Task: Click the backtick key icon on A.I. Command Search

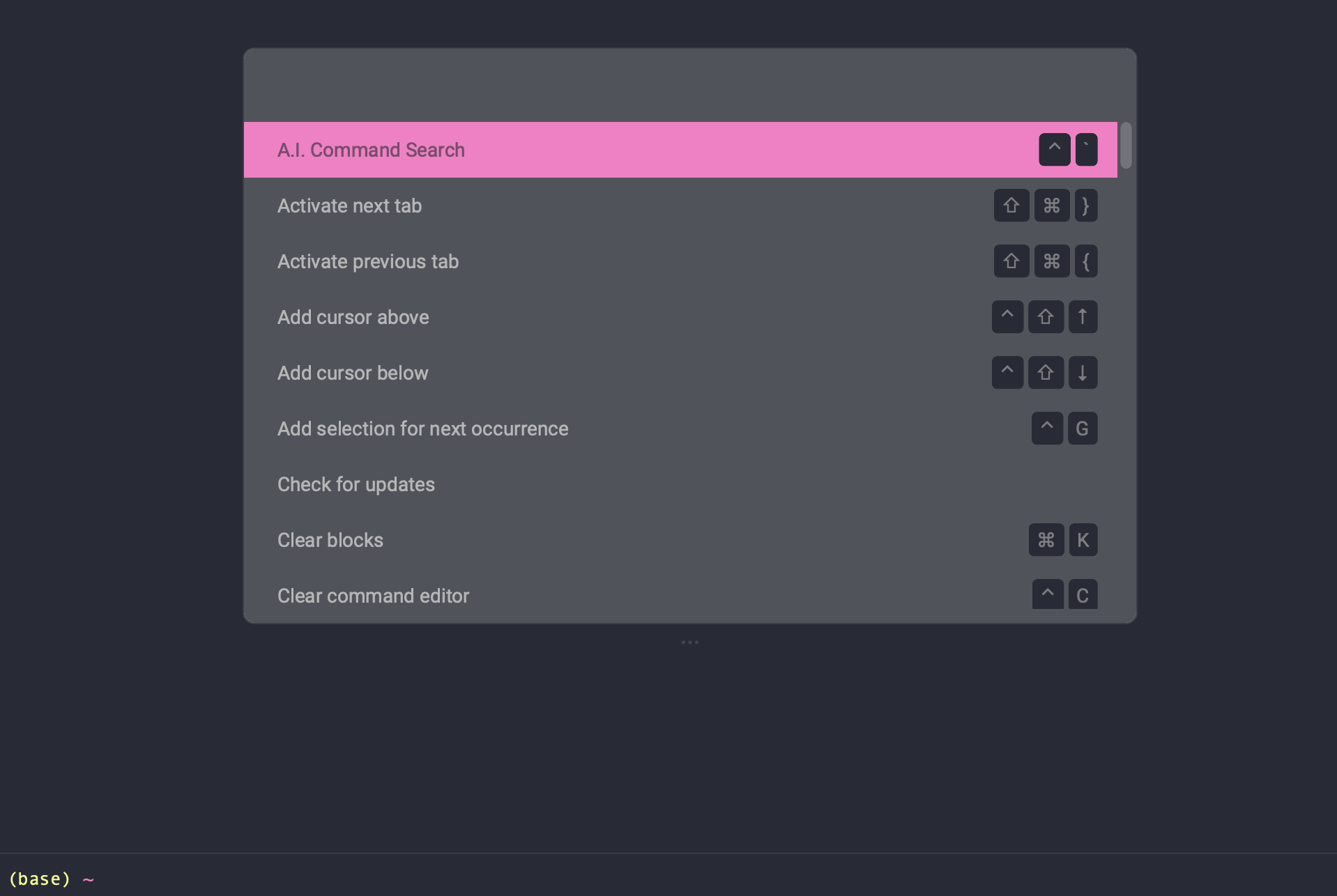Action: [1086, 150]
